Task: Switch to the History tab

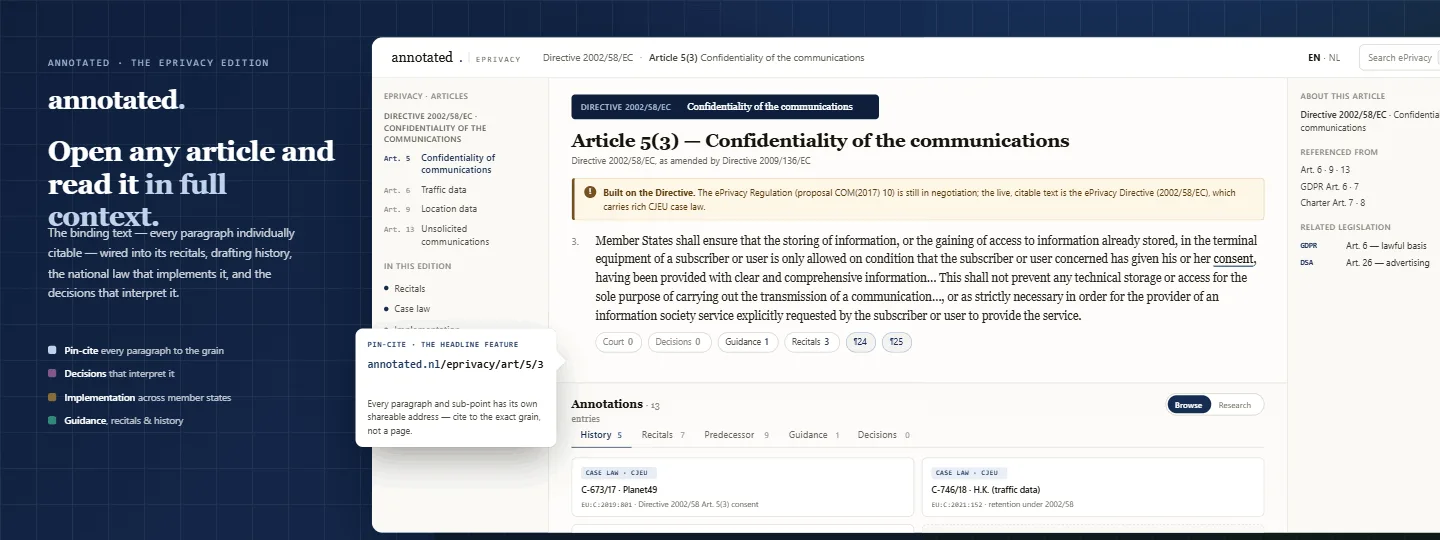Action: coord(601,435)
